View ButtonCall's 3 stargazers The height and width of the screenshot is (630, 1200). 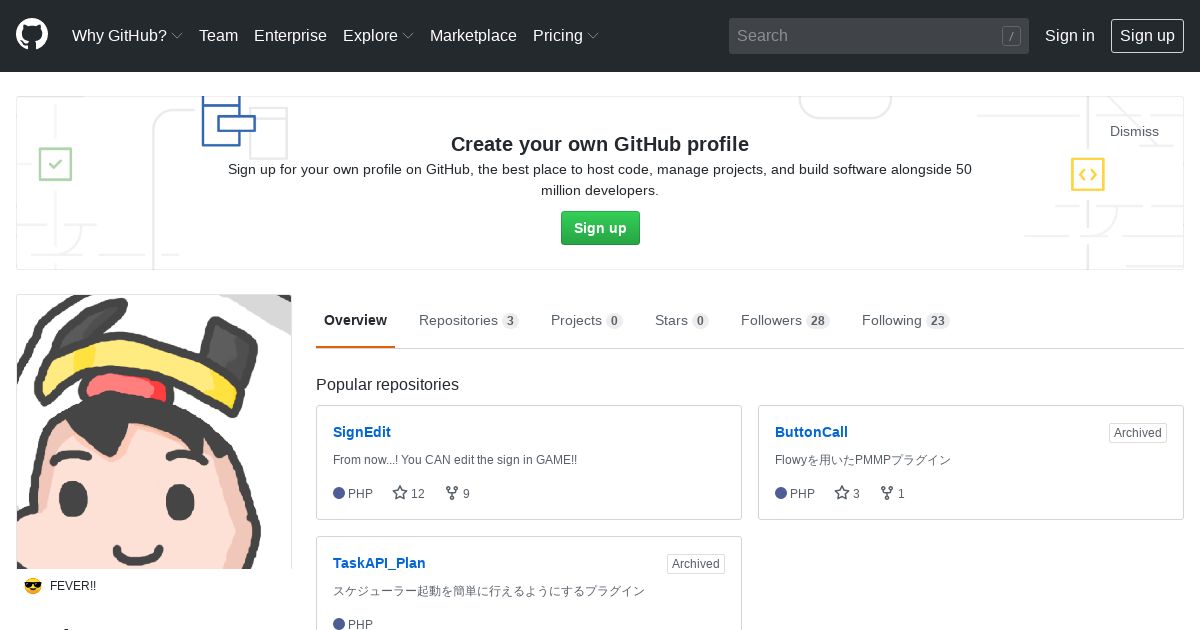coord(848,493)
